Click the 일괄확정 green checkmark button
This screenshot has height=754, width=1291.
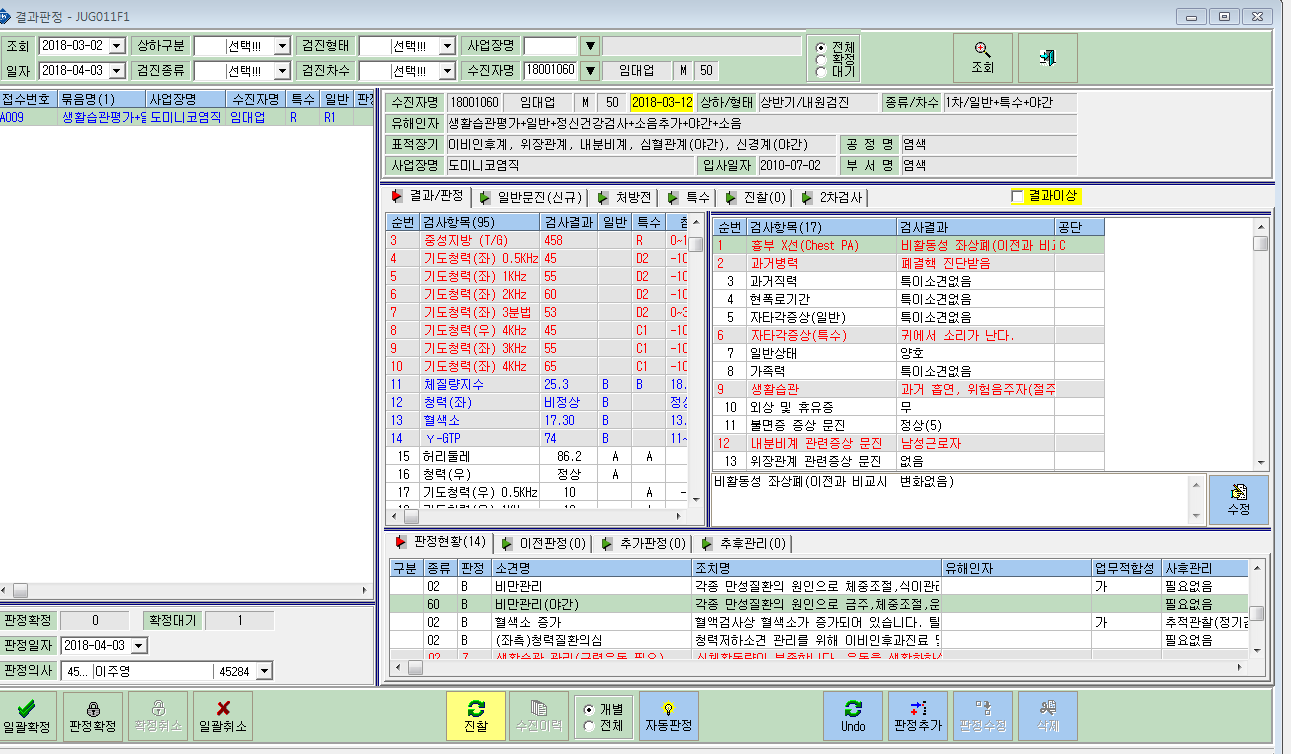(28, 716)
